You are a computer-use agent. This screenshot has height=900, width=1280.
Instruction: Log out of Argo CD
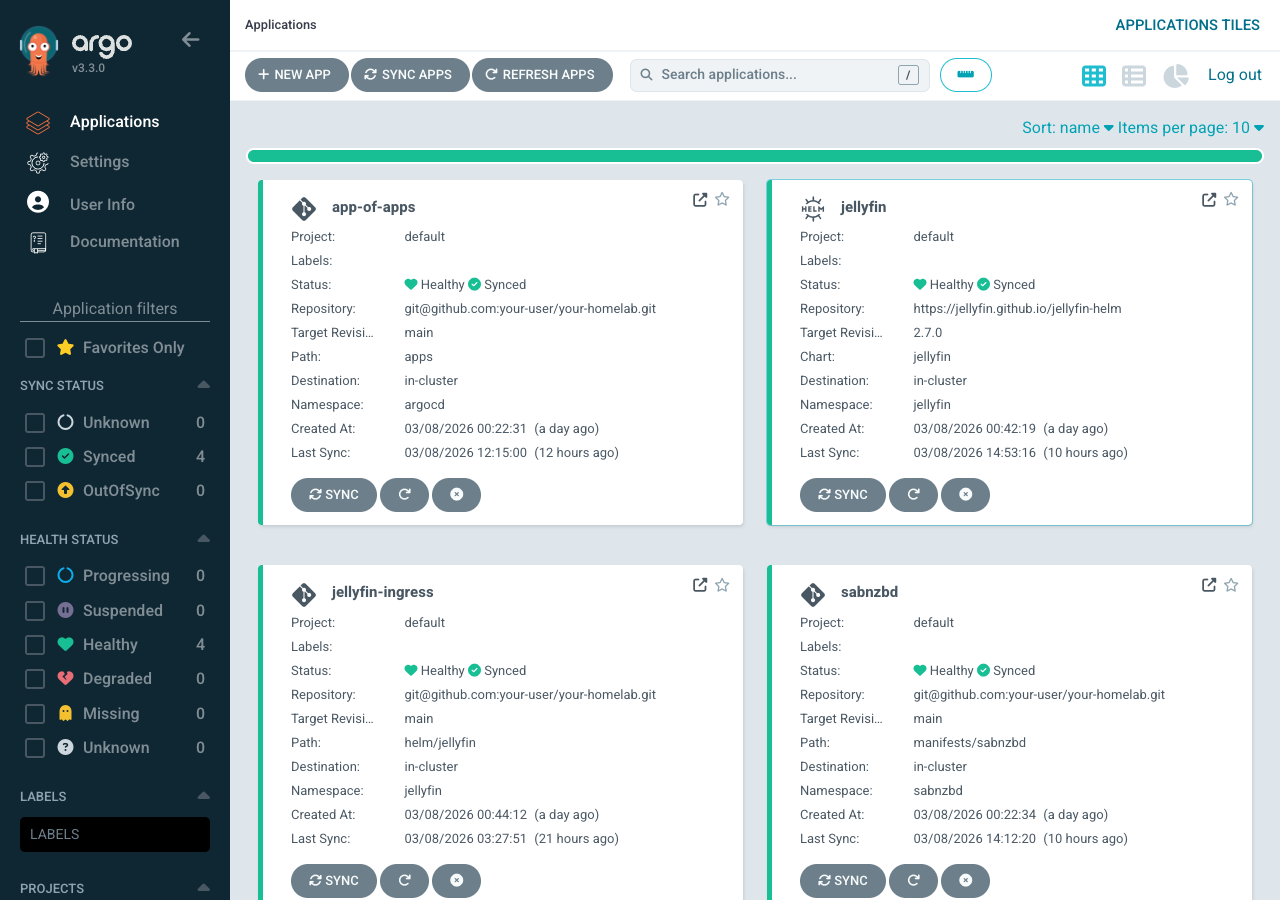(1234, 75)
